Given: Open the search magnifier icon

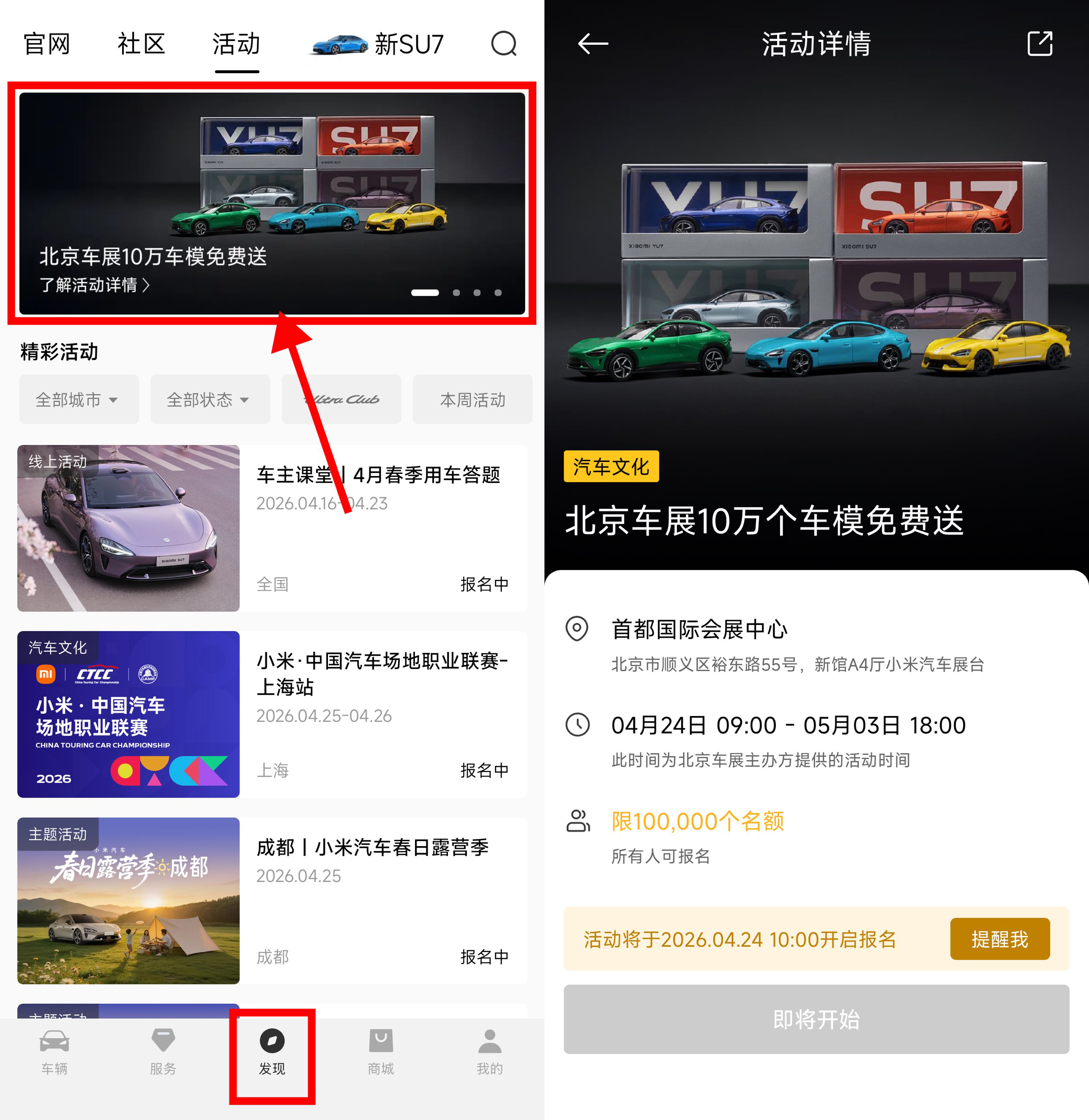Looking at the screenshot, I should pyautogui.click(x=504, y=44).
